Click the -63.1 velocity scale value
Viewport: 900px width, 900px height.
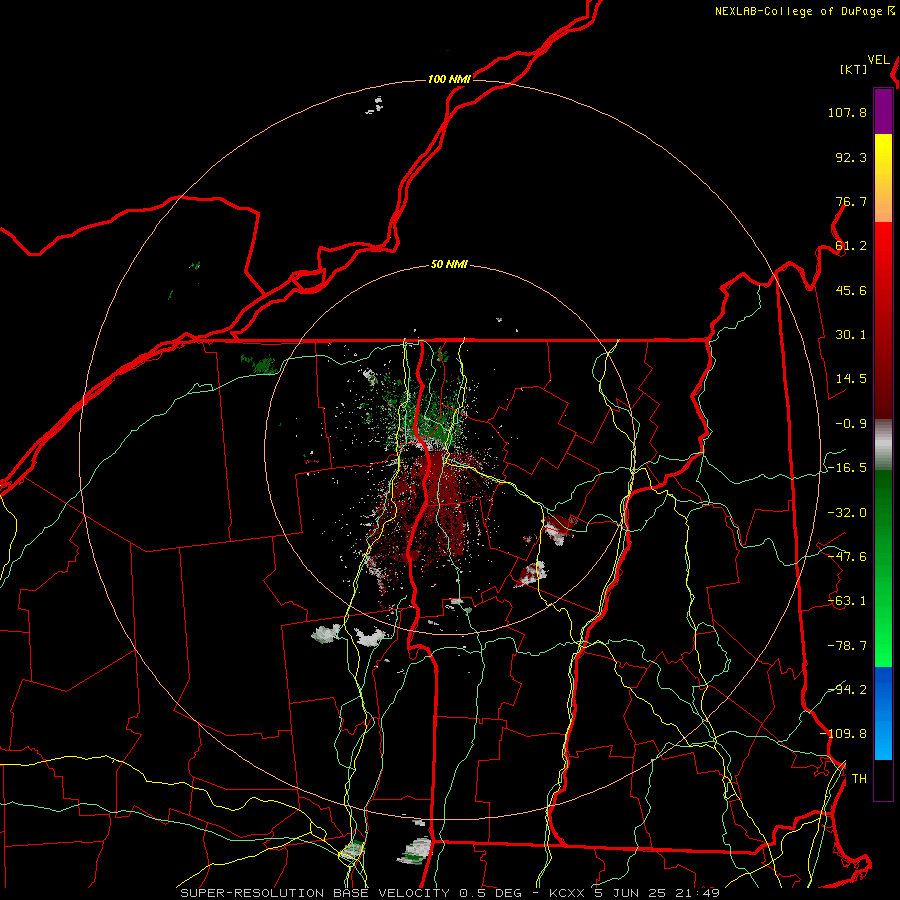(x=847, y=601)
